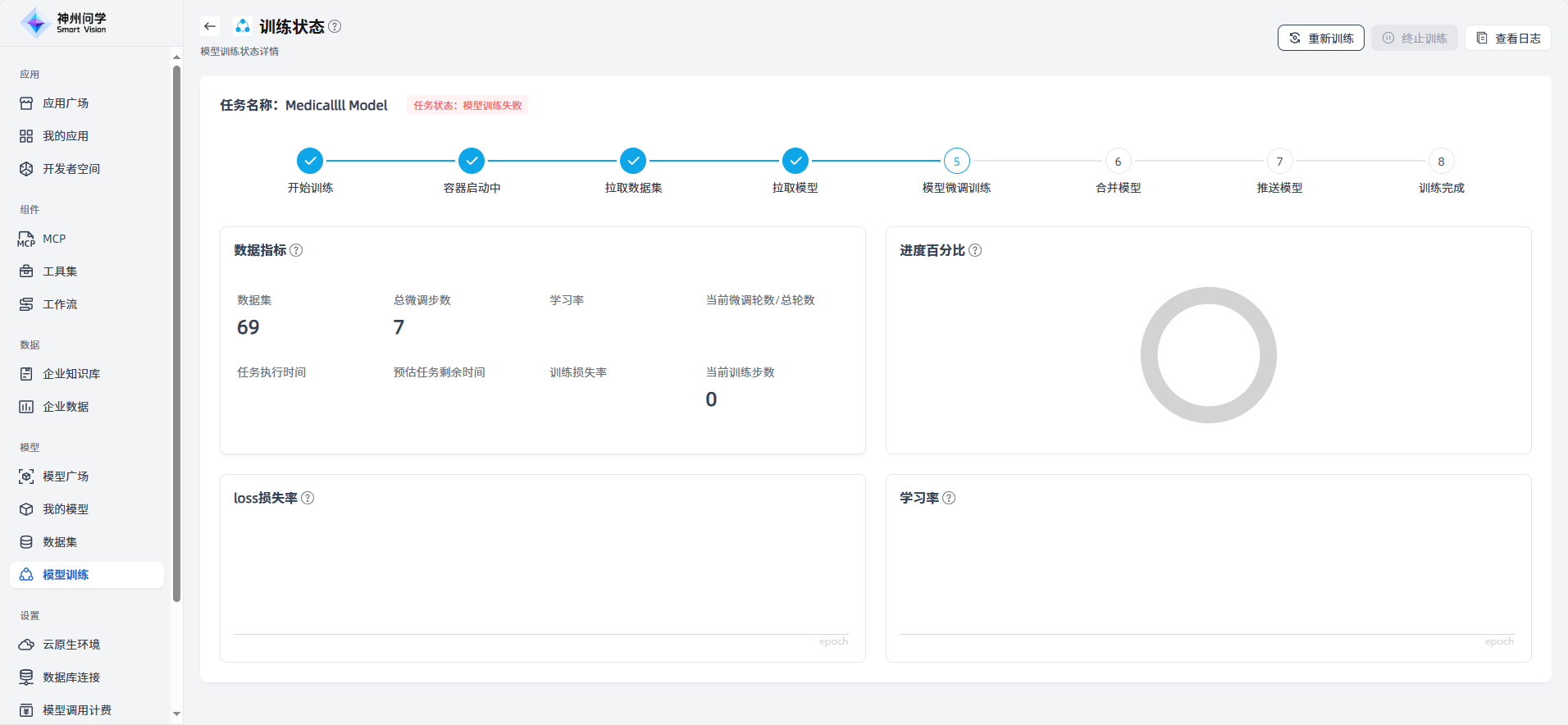
Task: Click the 神州问学 Smart Vision logo
Action: click(x=64, y=23)
